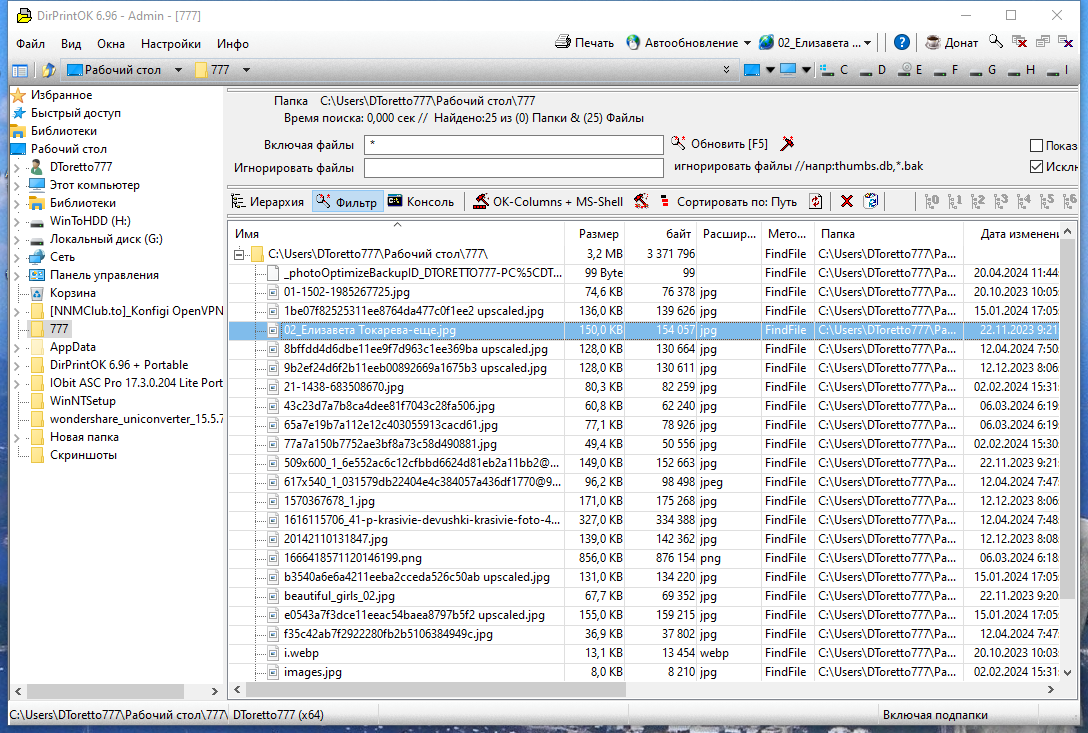Viewport: 1088px width, 733px height.
Task: Open the Файл menu
Action: coord(31,44)
